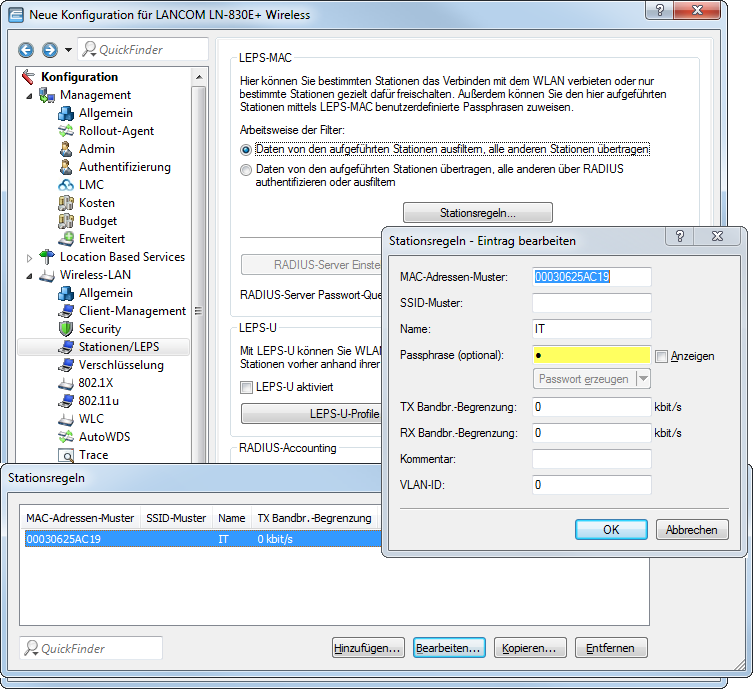Collapse the Management tree node
Screen dimensions: 753x689
pyautogui.click(x=30, y=96)
